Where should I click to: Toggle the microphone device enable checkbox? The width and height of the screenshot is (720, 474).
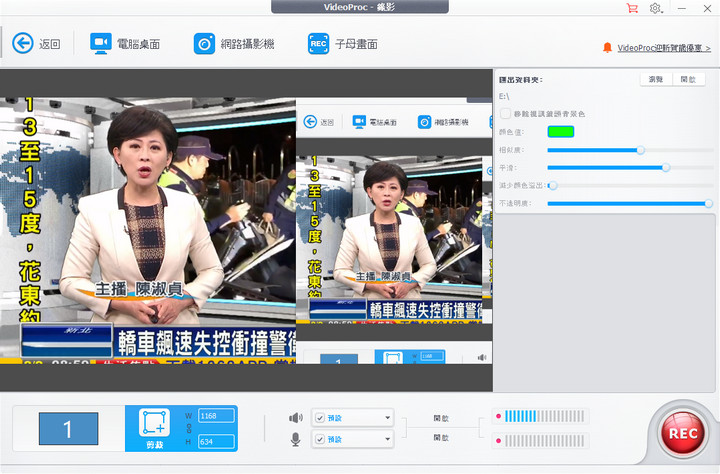[x=319, y=438]
